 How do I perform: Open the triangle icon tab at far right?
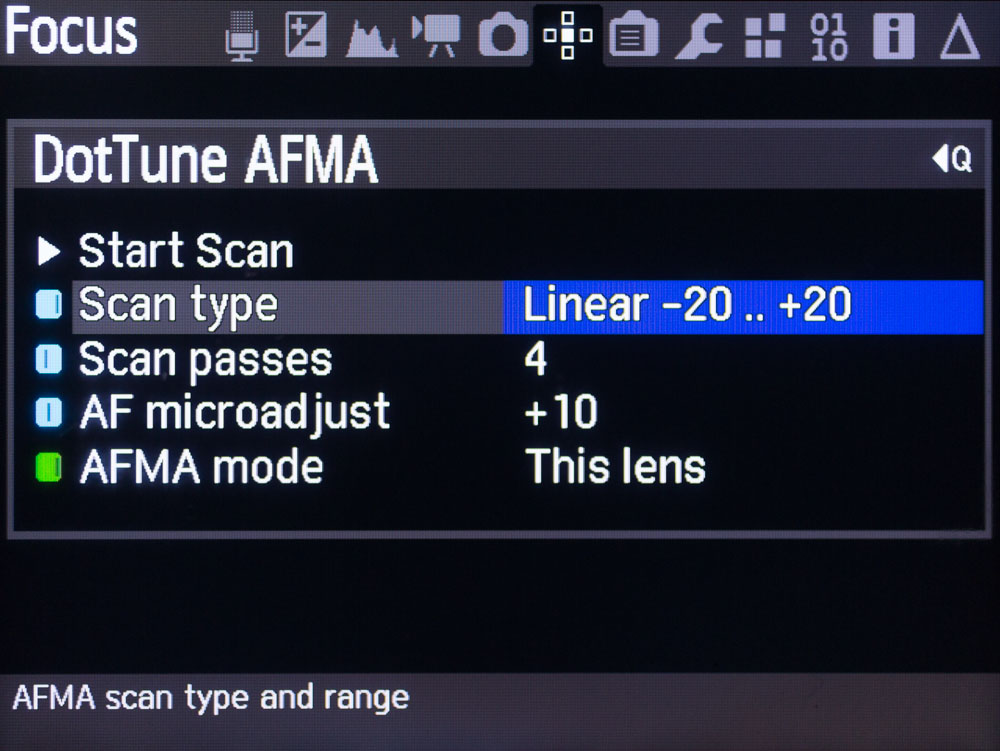click(960, 38)
